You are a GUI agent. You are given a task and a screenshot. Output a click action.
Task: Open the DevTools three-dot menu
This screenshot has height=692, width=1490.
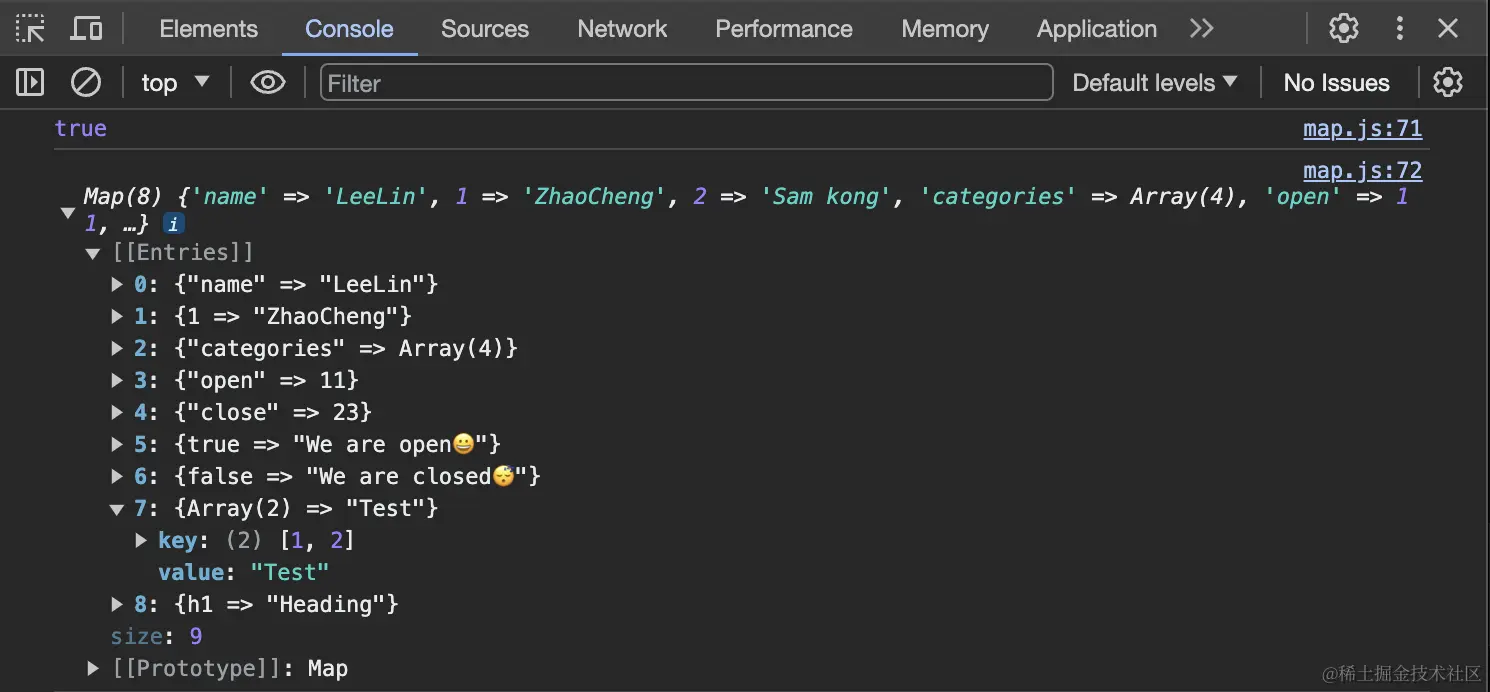click(x=1399, y=29)
